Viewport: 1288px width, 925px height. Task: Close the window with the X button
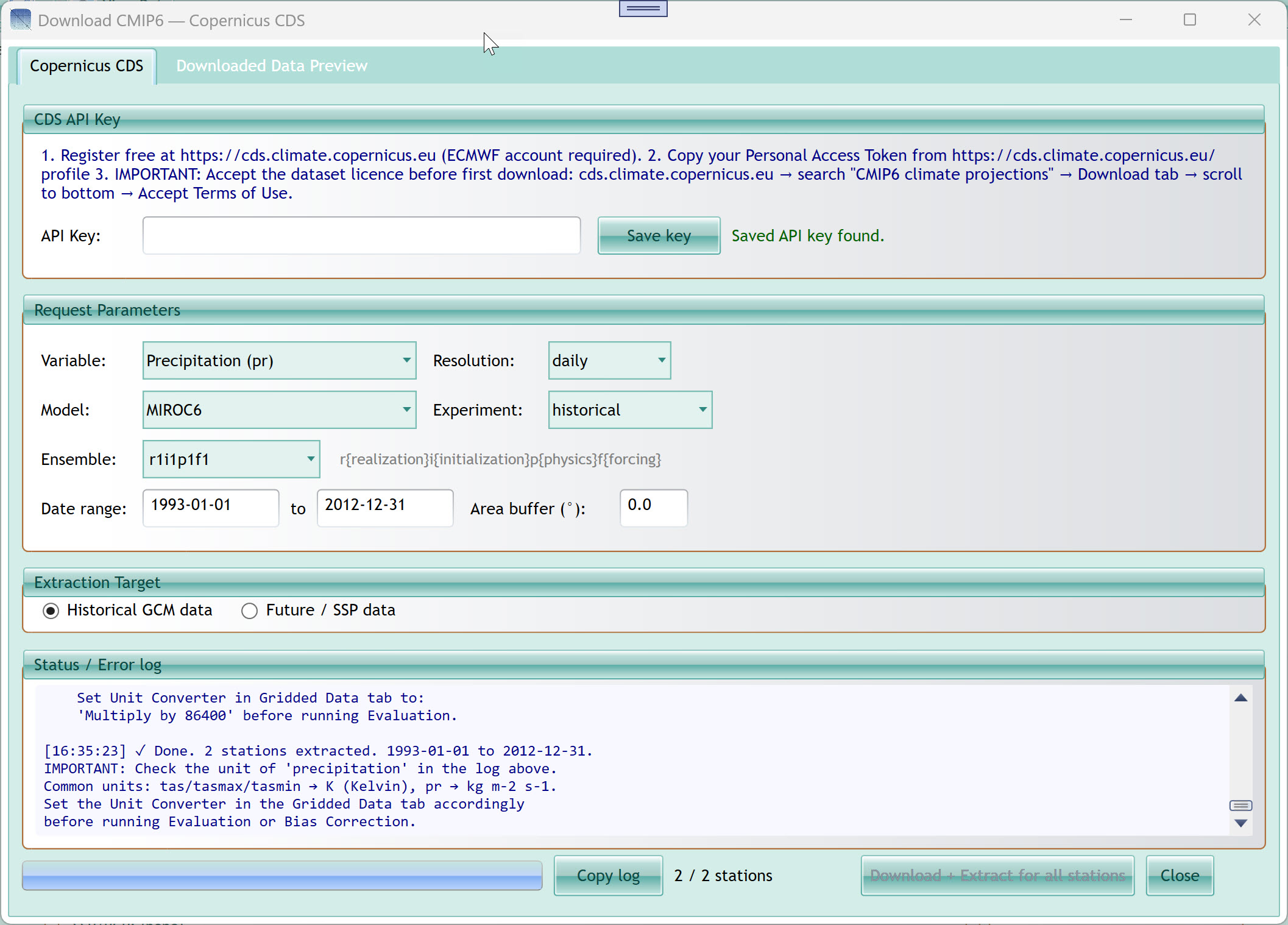tap(1254, 20)
